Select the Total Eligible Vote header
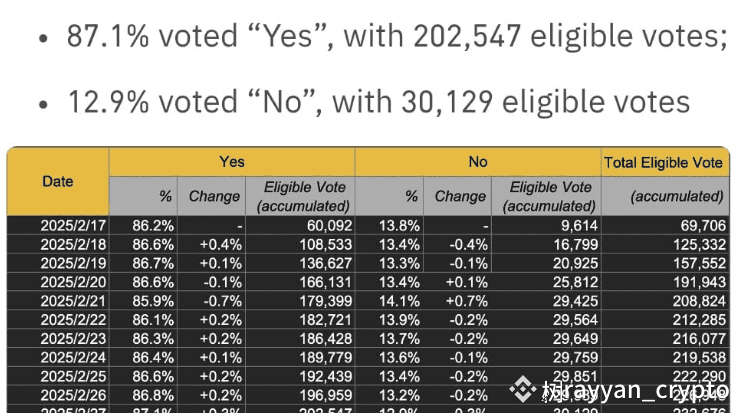 [663, 163]
